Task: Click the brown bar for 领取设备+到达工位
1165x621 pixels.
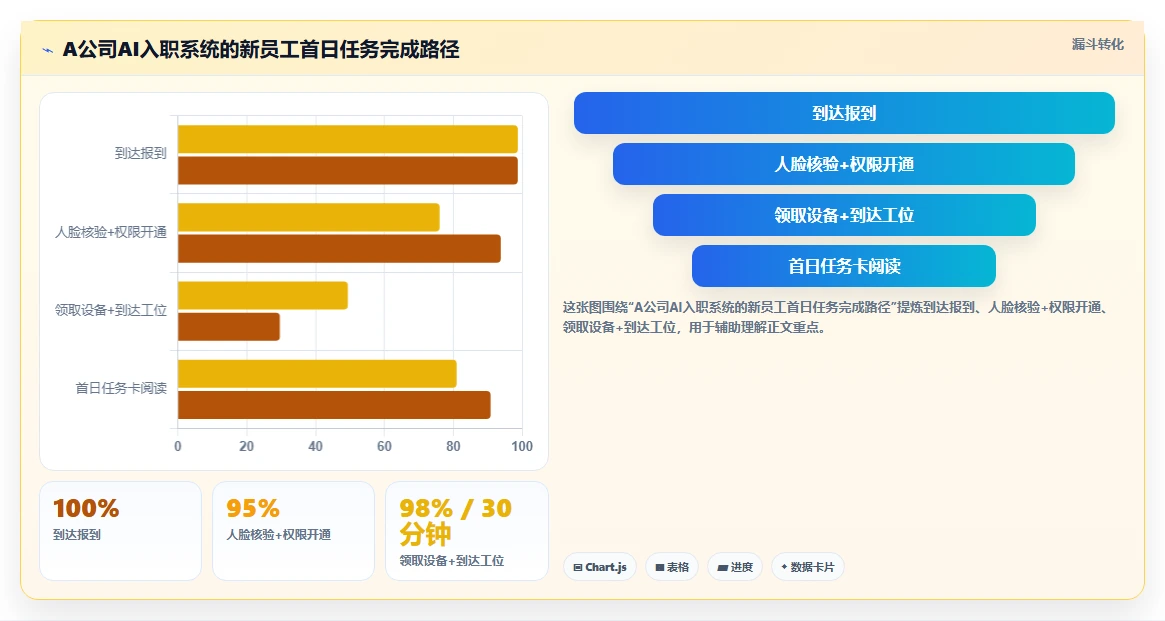Action: tap(229, 326)
